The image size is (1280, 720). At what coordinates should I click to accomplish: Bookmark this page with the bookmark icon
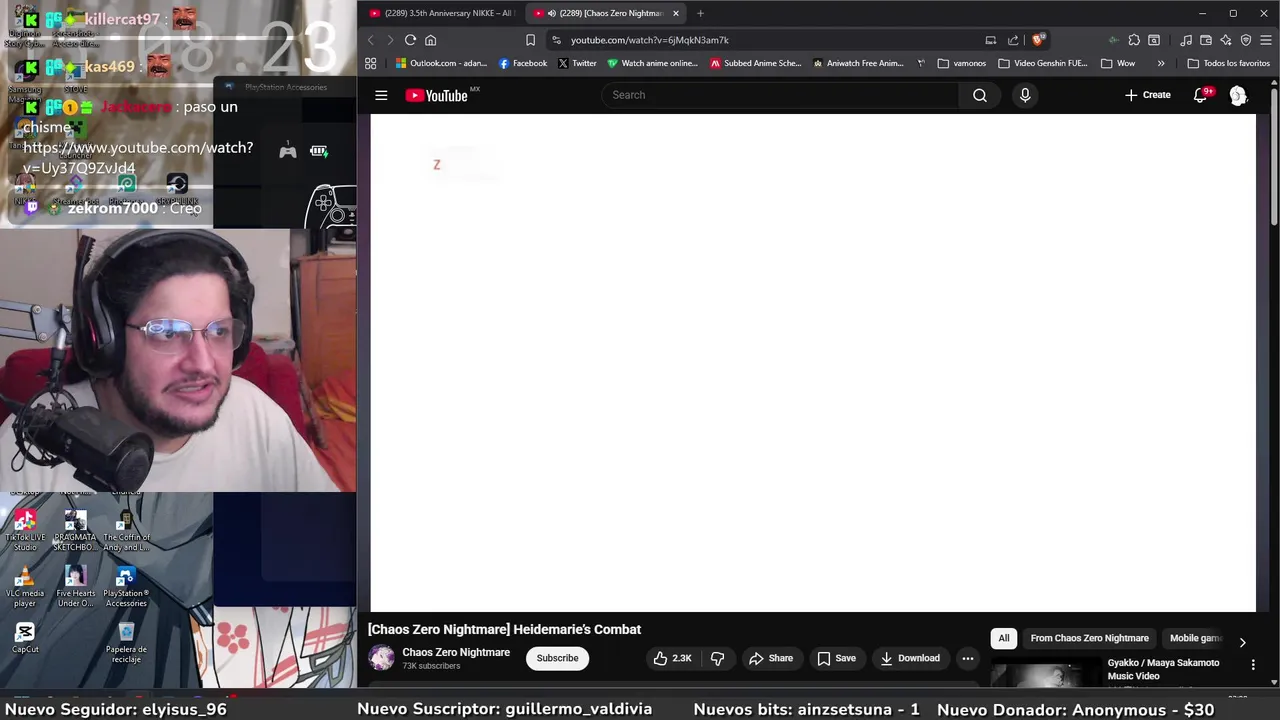(530, 40)
